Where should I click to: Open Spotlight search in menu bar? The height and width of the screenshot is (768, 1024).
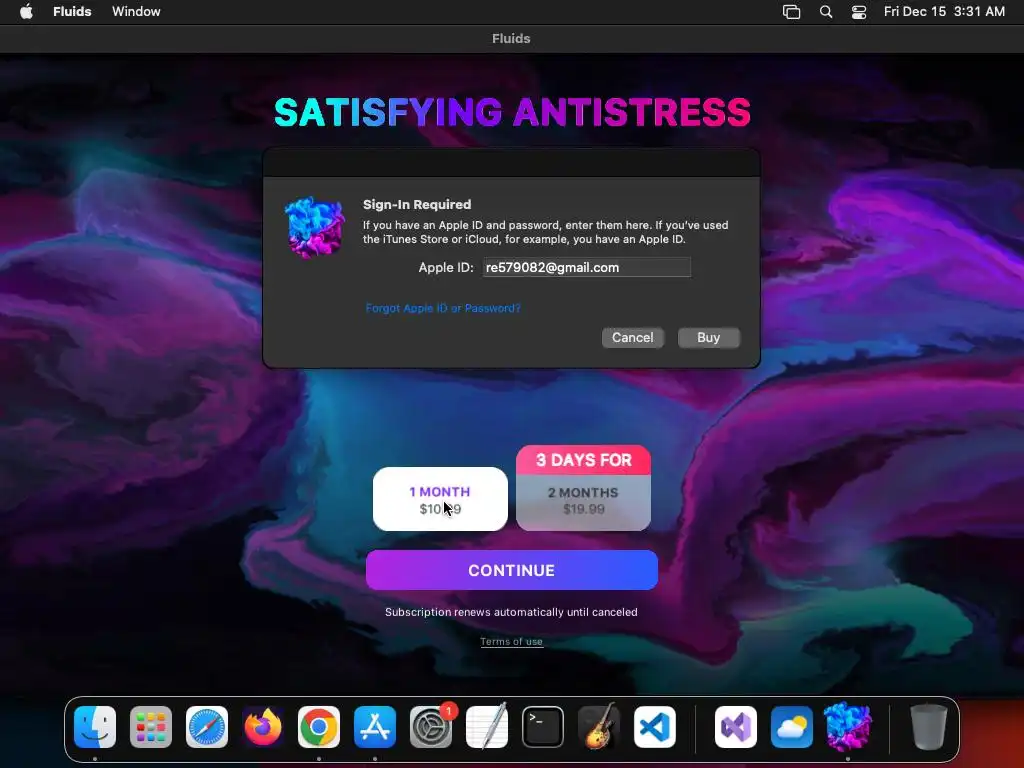[825, 12]
